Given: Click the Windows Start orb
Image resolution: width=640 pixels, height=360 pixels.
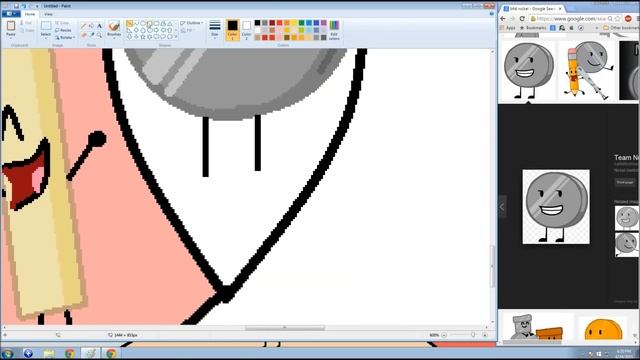Looking at the screenshot, I should click(7, 353).
